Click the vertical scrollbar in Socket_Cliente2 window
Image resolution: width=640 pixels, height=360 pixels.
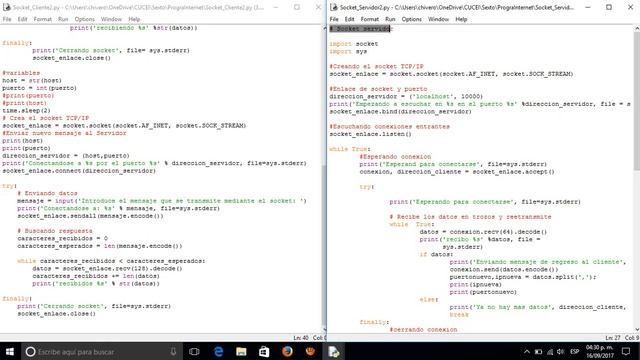click(324, 178)
